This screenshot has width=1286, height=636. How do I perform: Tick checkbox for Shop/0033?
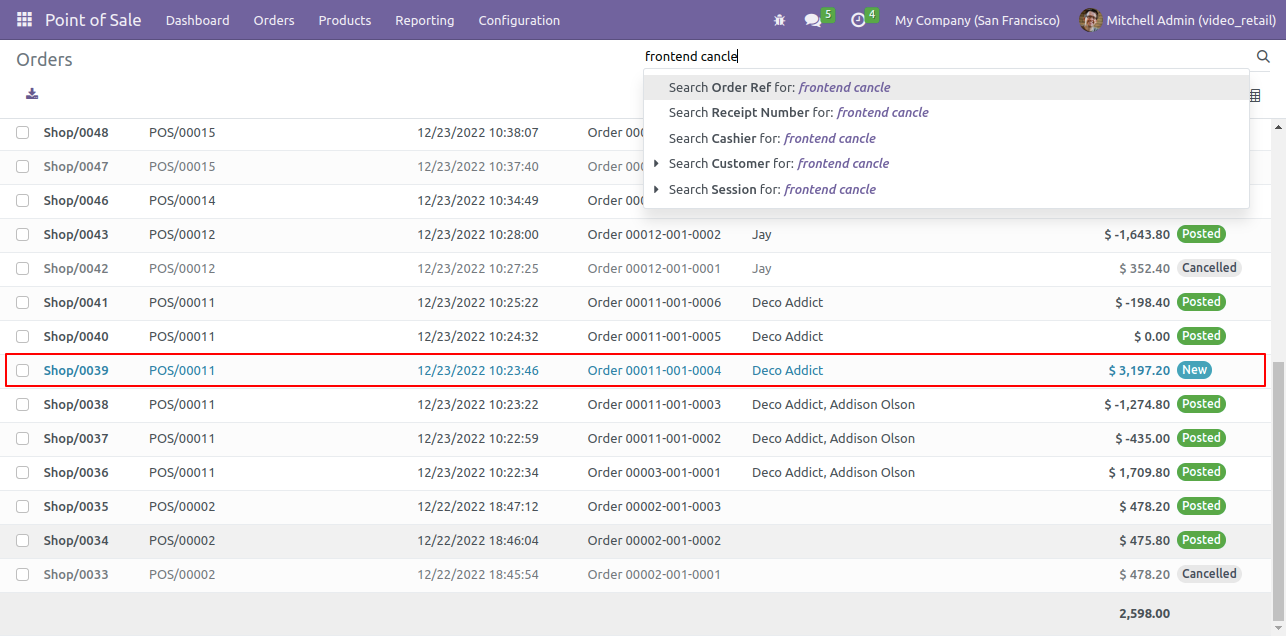click(23, 575)
